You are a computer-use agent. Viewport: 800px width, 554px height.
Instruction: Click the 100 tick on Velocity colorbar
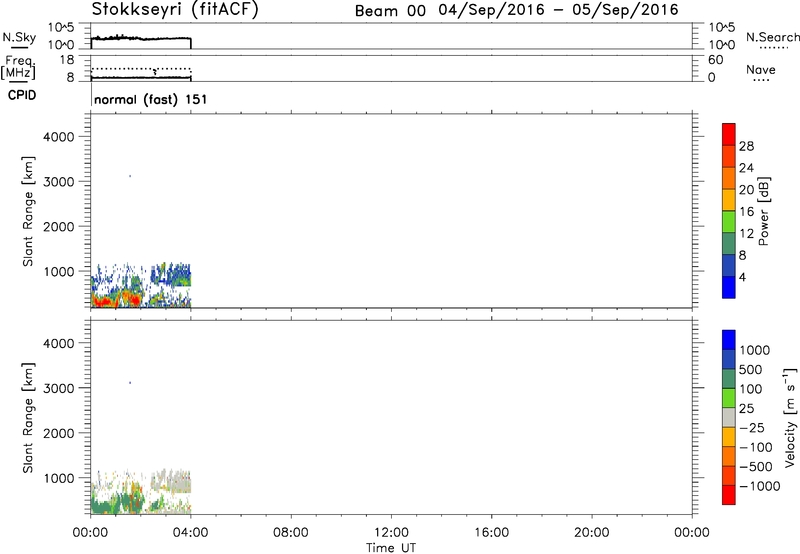click(x=751, y=389)
